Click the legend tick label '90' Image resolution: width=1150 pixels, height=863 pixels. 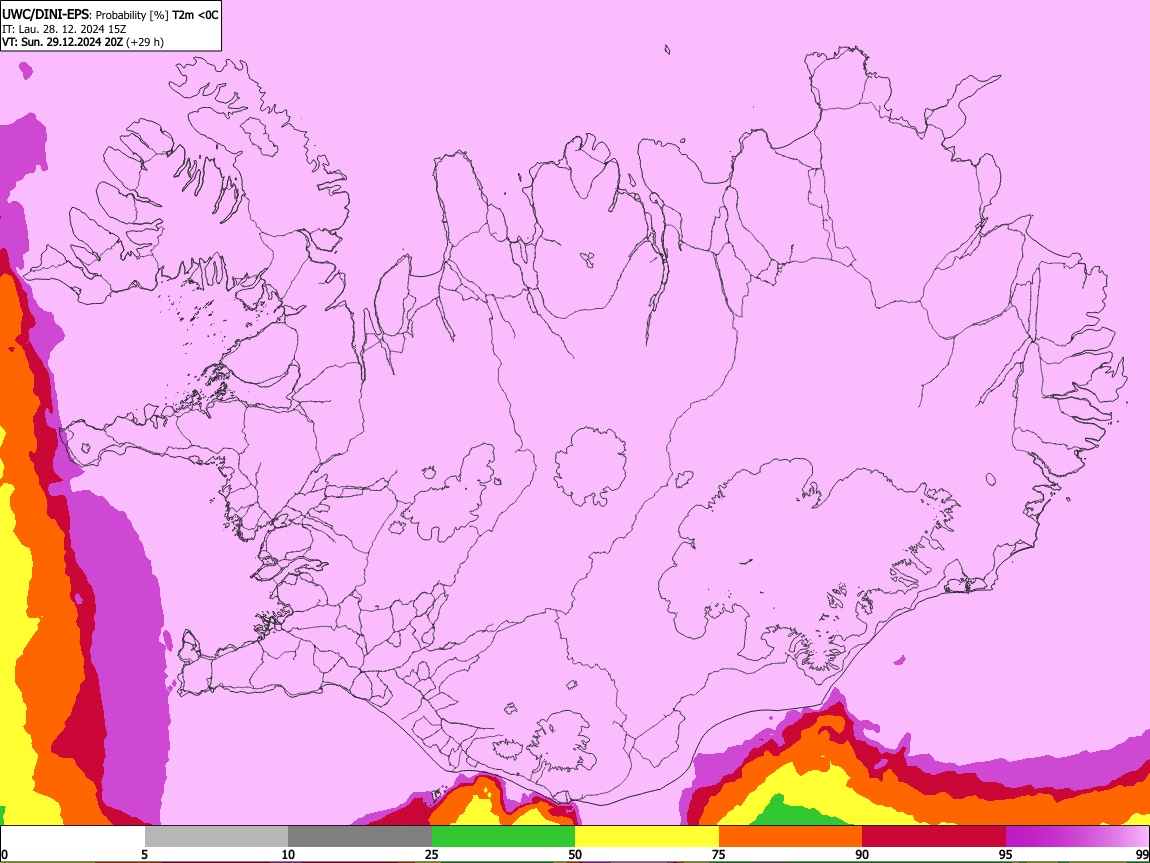[862, 854]
